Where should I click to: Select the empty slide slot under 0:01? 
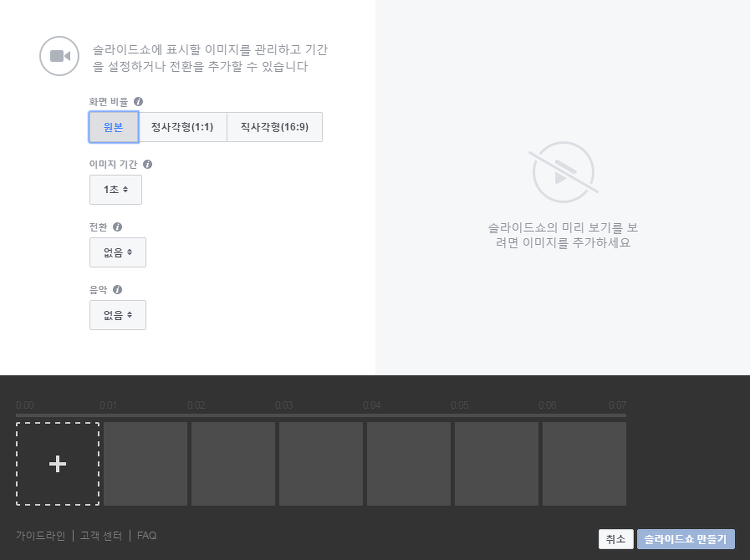145,463
